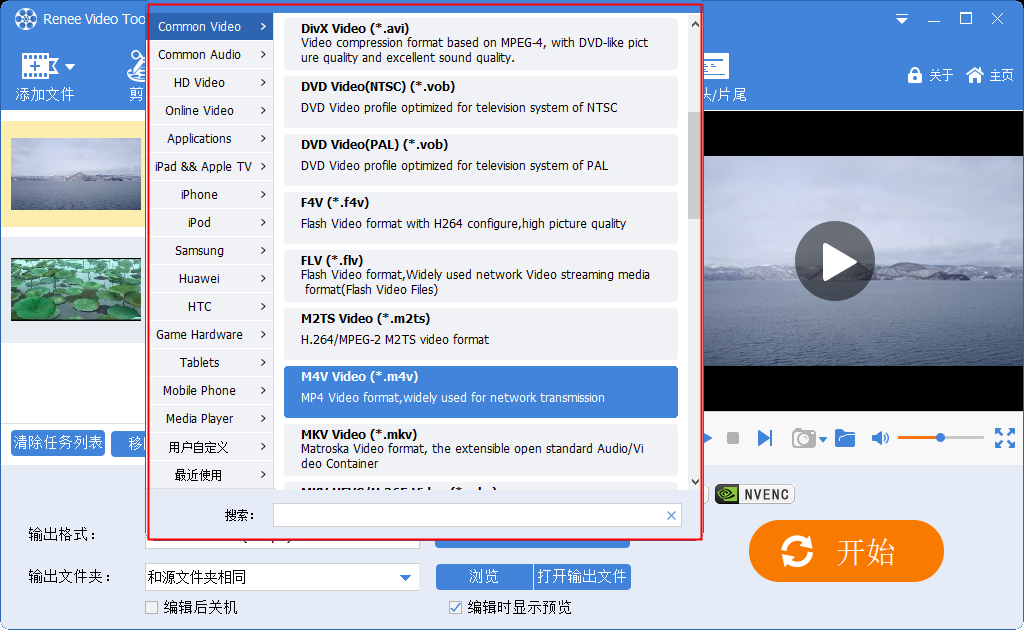The height and width of the screenshot is (630, 1024).
Task: Select the Media Player category
Action: pos(212,419)
